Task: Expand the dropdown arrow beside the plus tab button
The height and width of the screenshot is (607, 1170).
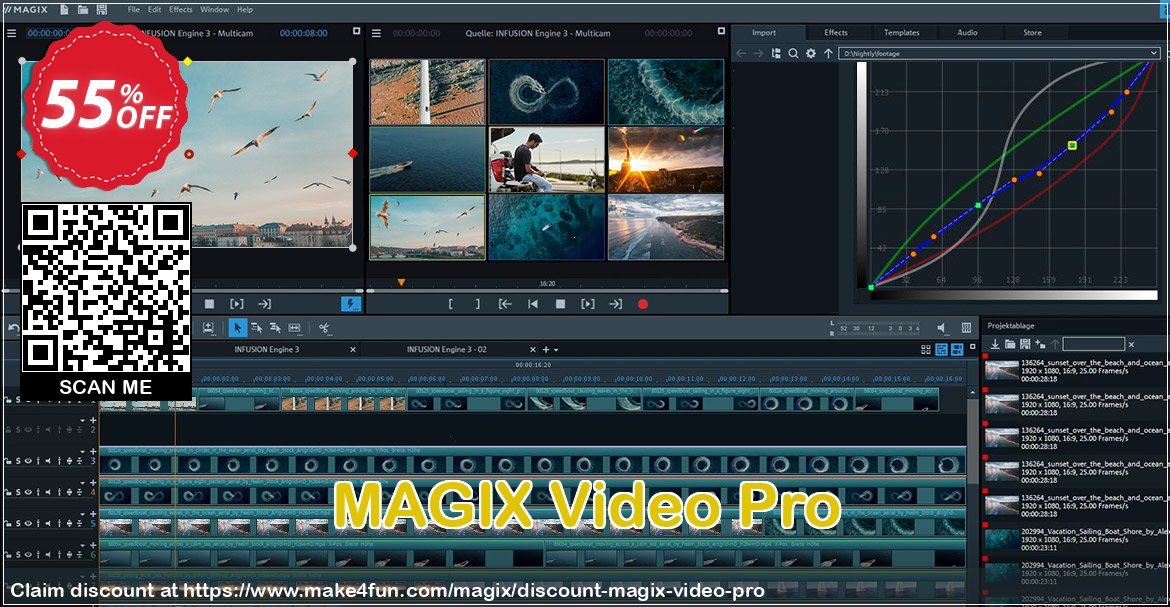Action: tap(556, 350)
